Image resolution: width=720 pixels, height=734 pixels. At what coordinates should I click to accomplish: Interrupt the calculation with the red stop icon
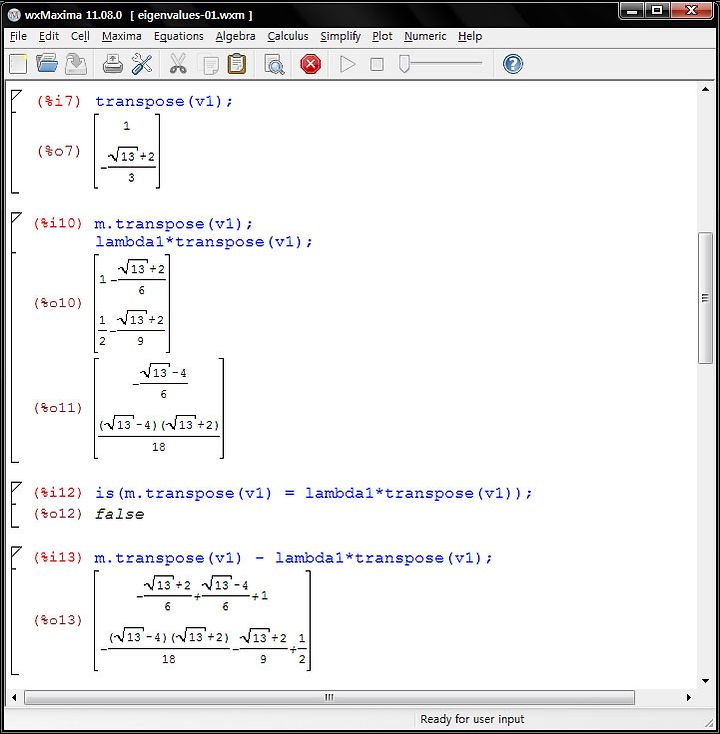310,64
